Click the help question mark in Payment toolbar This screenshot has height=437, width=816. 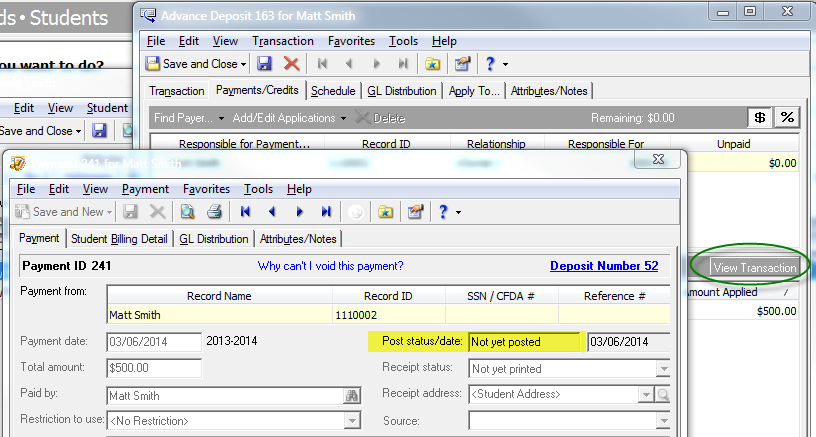[x=443, y=212]
